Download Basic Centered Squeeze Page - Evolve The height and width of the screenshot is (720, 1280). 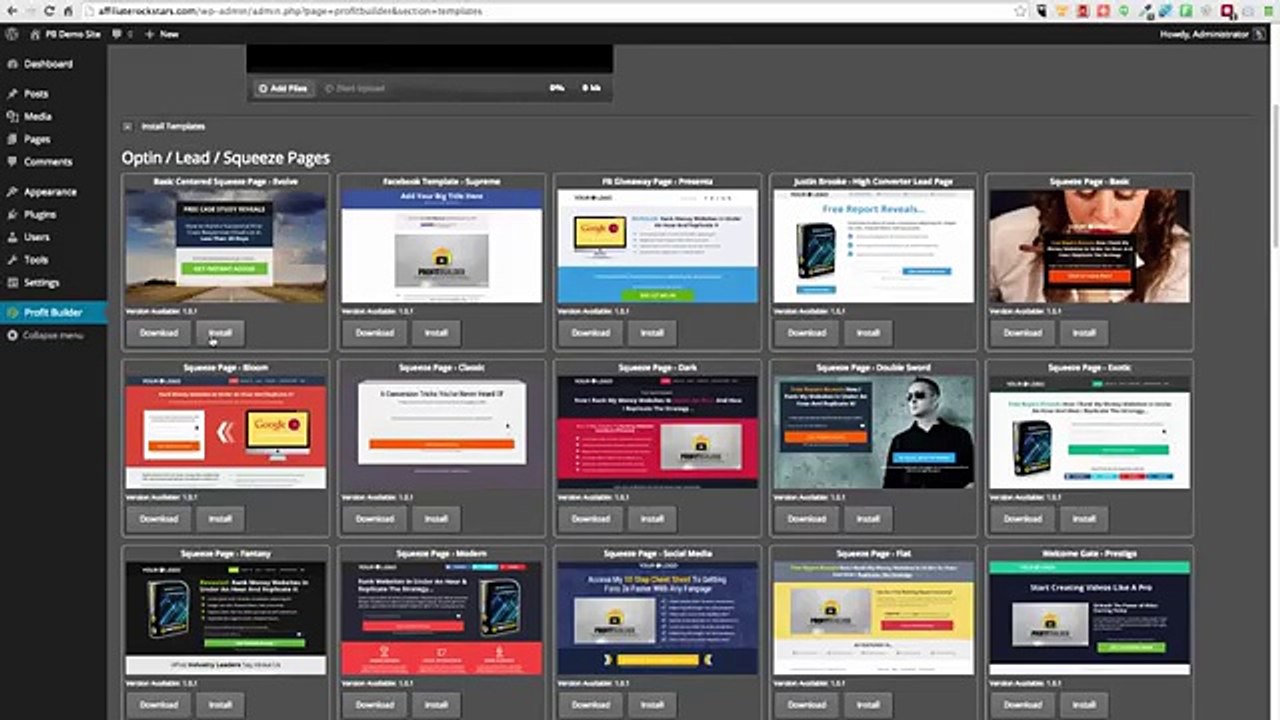tap(158, 333)
